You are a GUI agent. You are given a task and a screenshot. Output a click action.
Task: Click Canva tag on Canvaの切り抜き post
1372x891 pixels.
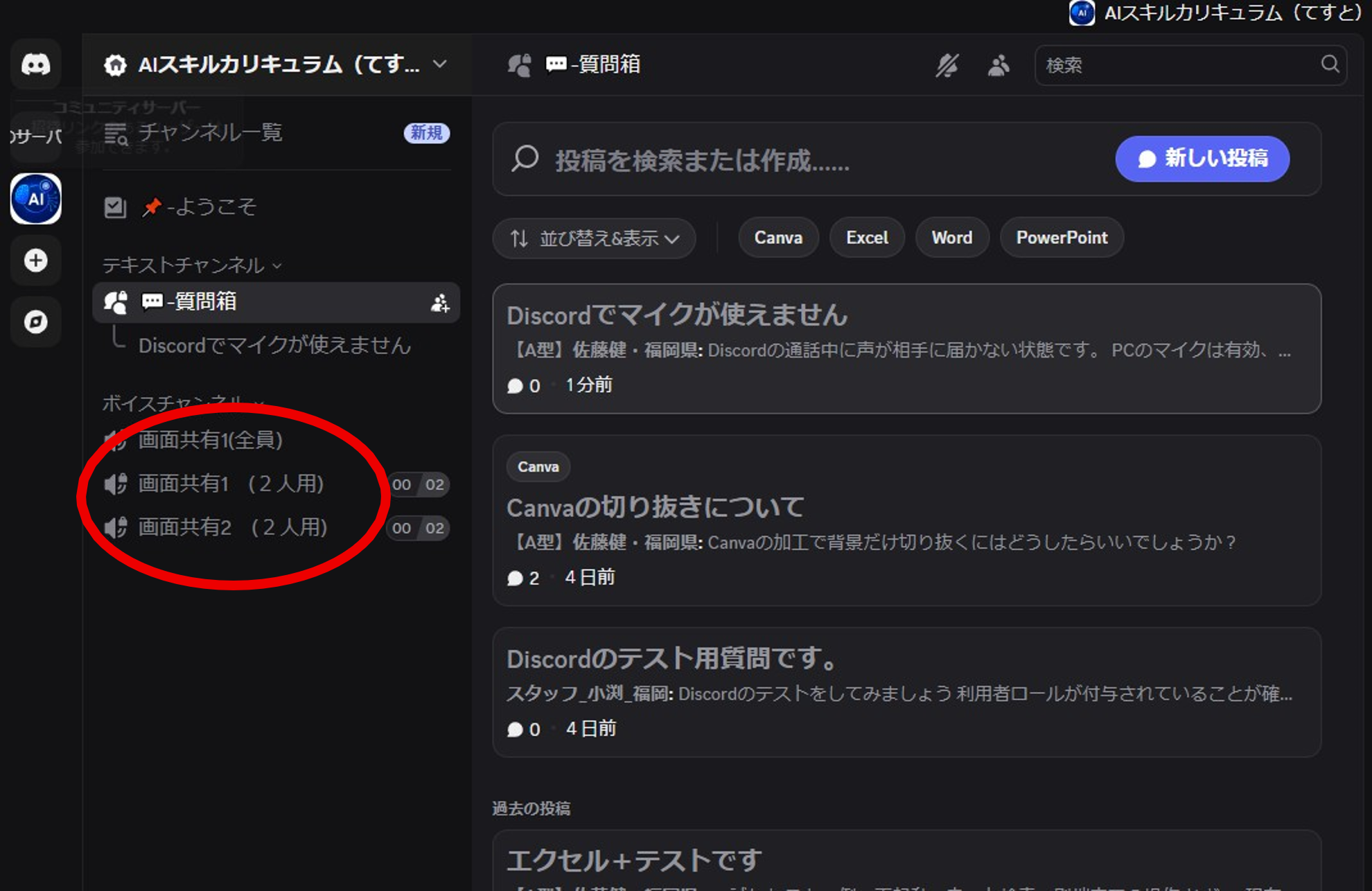pyautogui.click(x=538, y=467)
